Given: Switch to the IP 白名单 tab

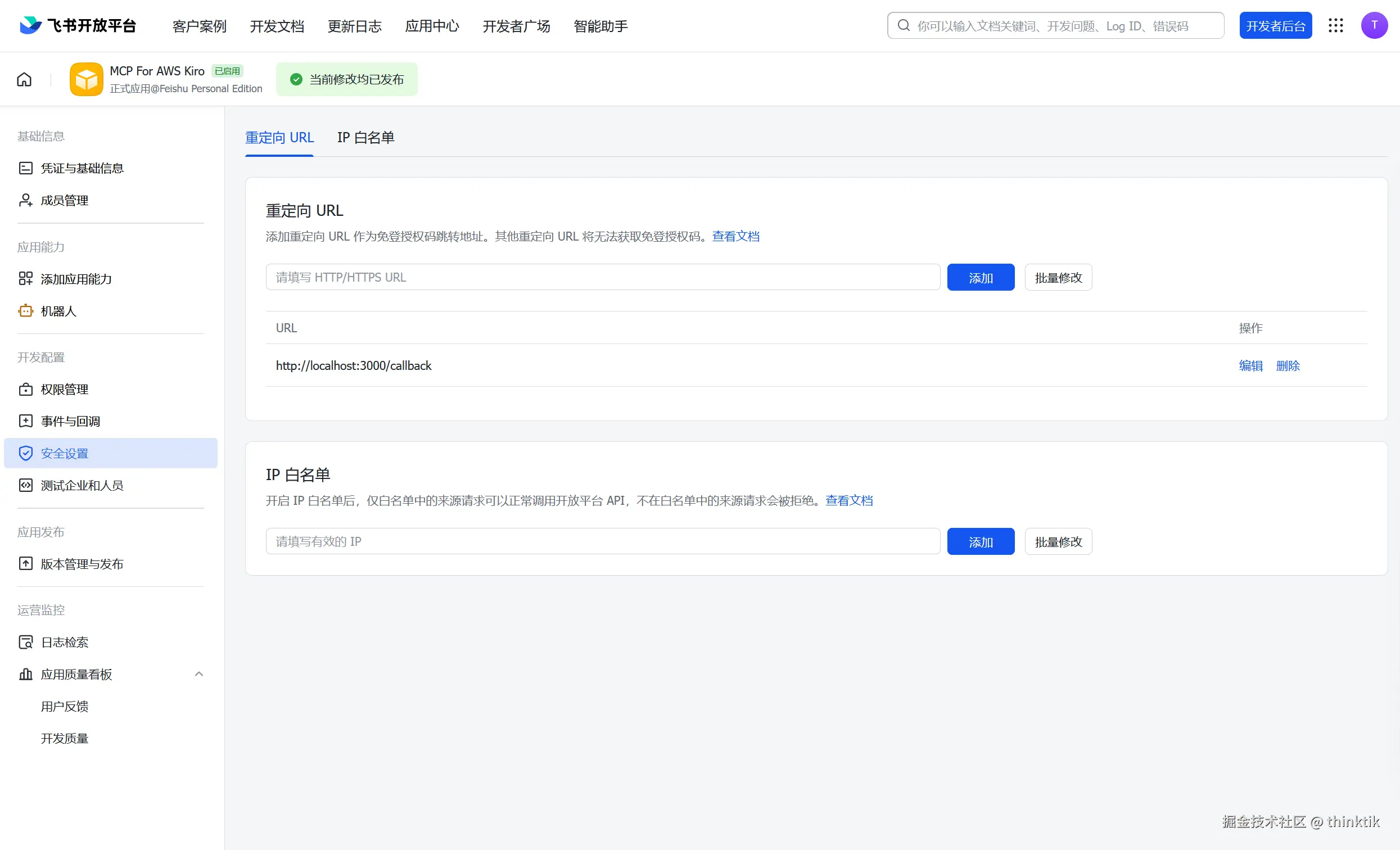Looking at the screenshot, I should (365, 138).
